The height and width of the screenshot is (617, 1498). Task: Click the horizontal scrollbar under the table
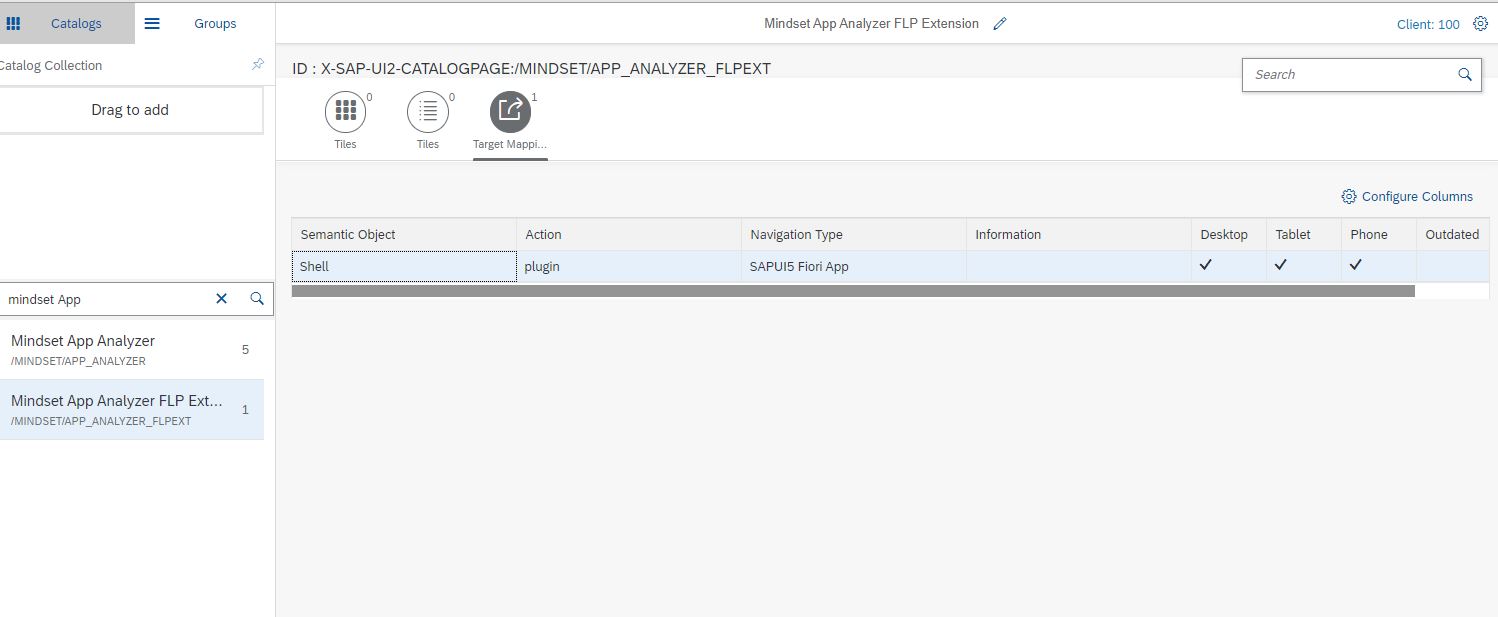pyautogui.click(x=853, y=291)
